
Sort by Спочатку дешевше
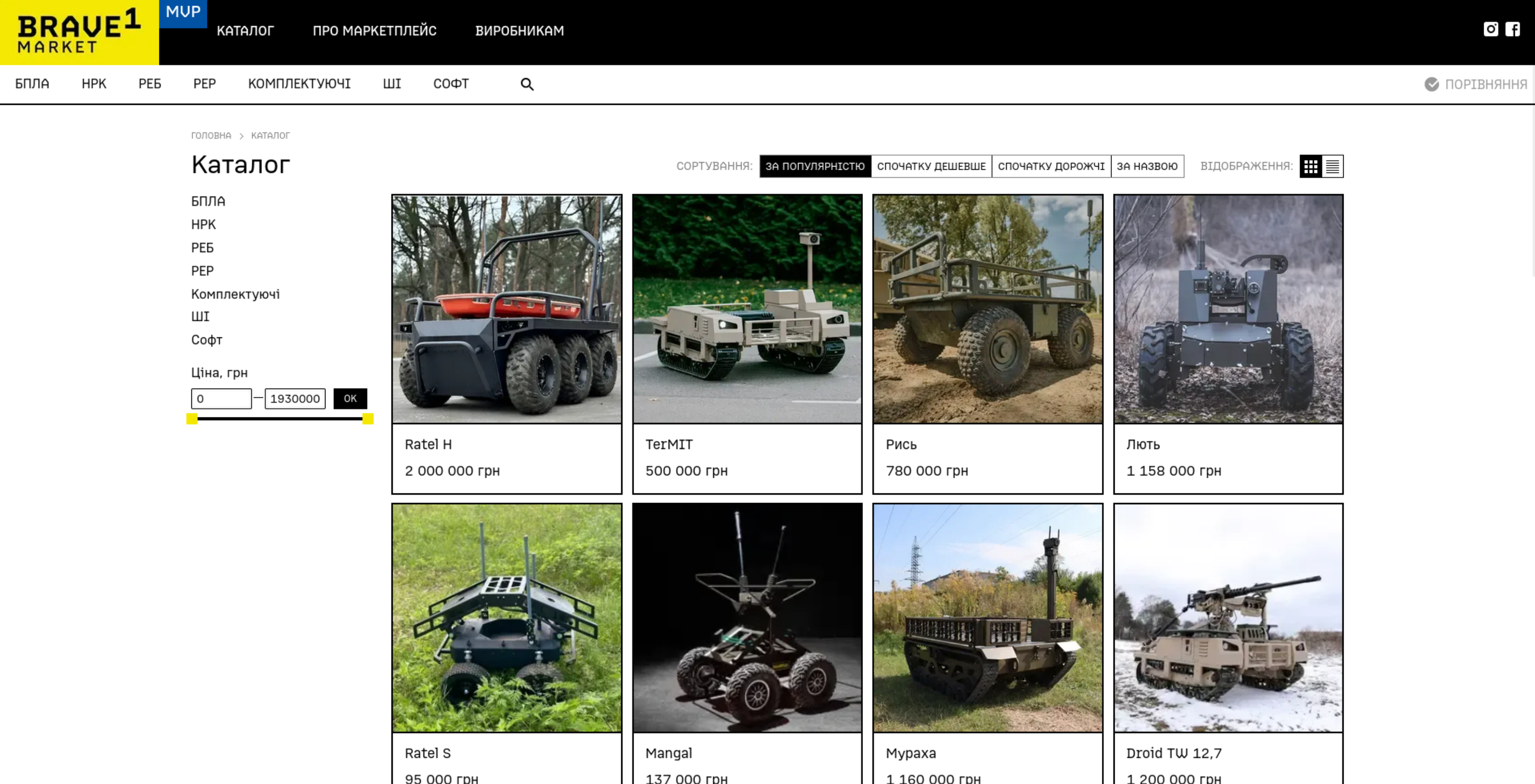[x=931, y=166]
